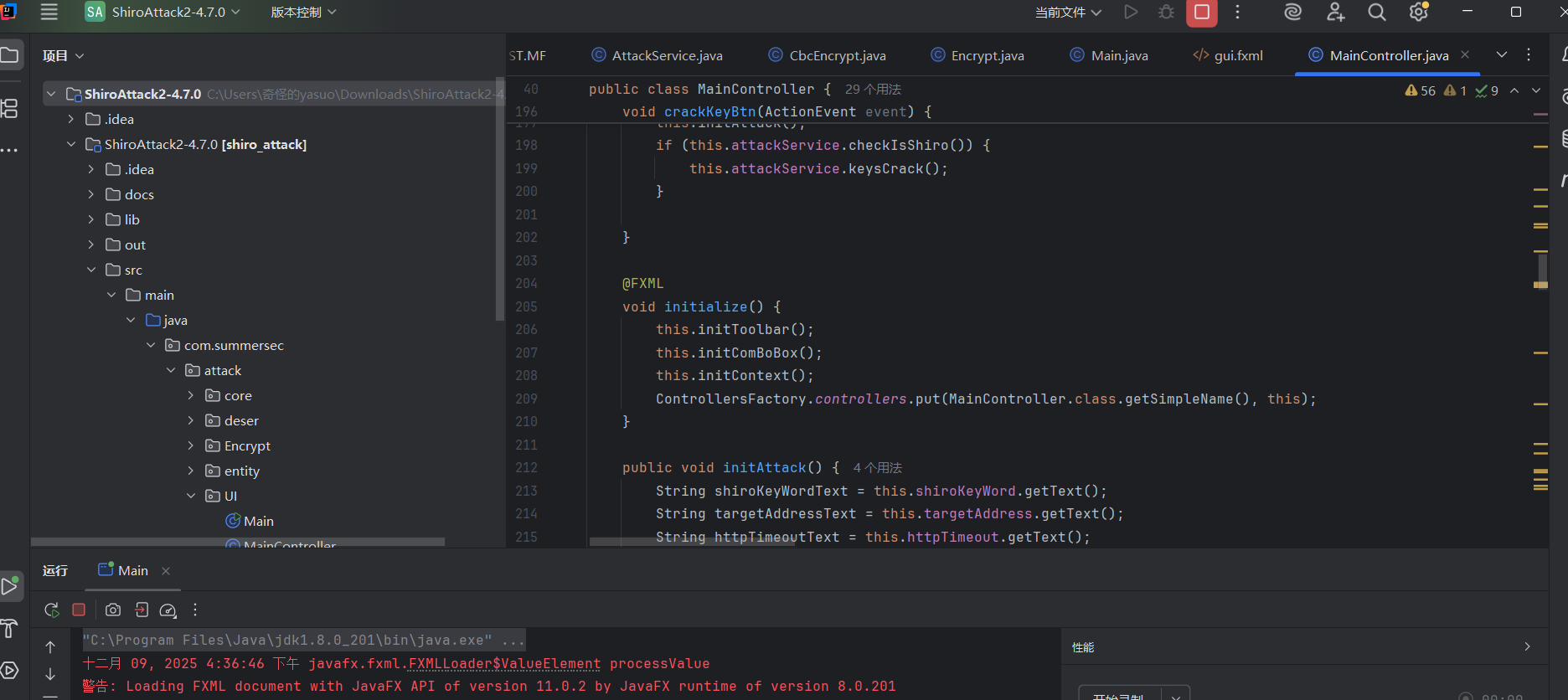The image size is (1568, 700).
Task: Stop the running app from the top toolbar
Action: pos(1201,13)
